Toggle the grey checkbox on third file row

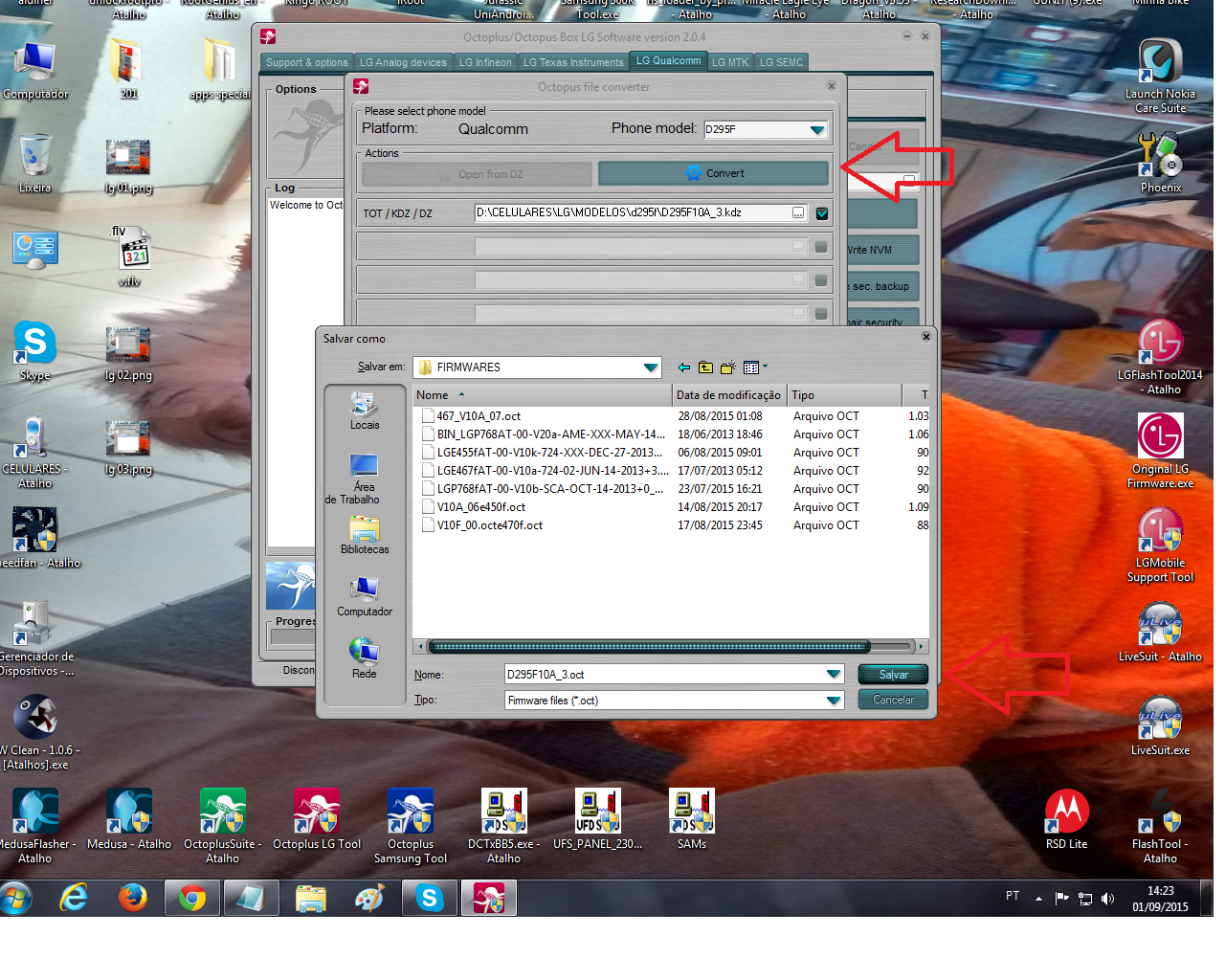(x=821, y=280)
